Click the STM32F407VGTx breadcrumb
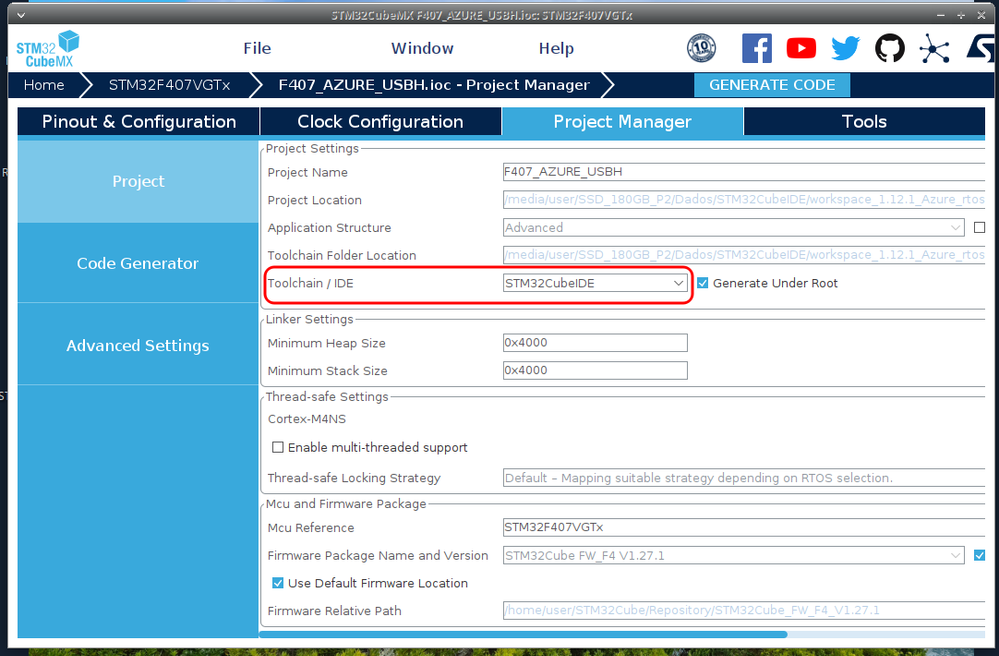The image size is (999, 656). click(169, 85)
